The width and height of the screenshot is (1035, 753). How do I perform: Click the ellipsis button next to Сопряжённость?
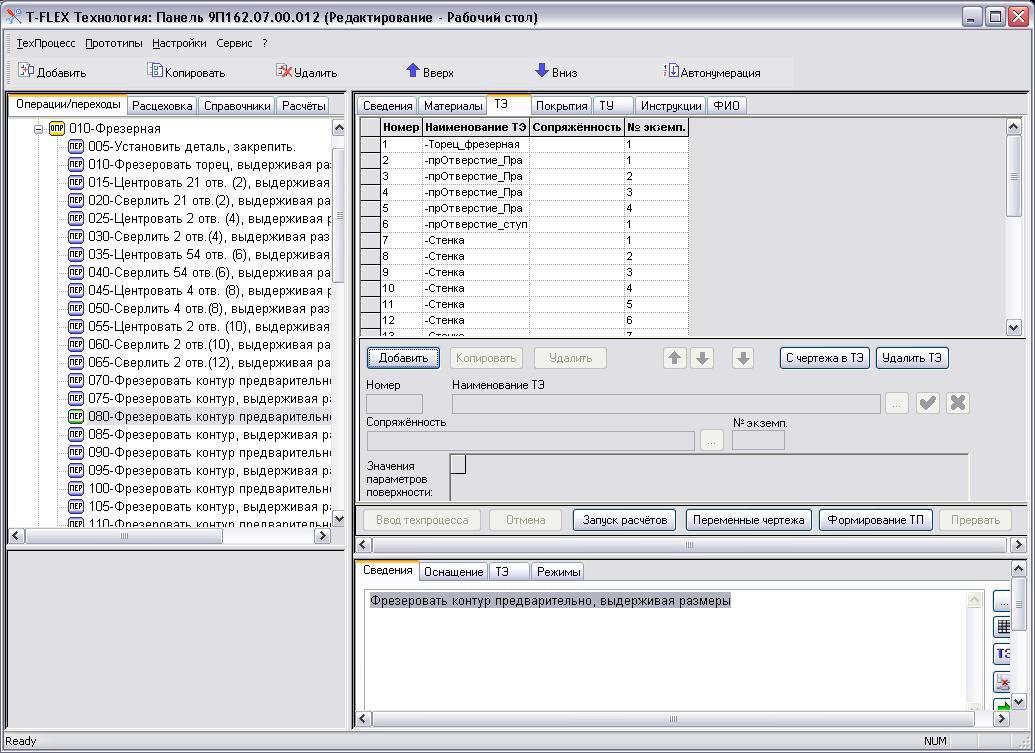tap(712, 440)
